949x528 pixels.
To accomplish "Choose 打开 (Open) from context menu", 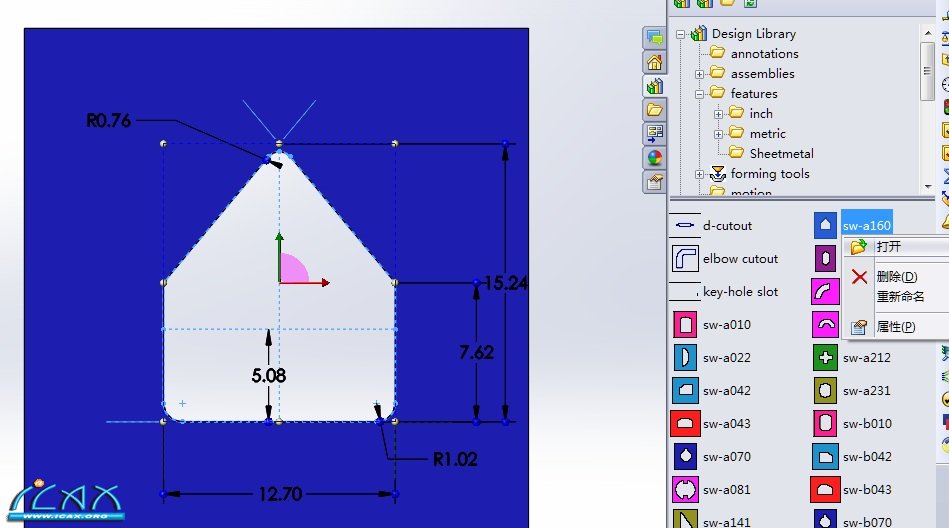I will [x=888, y=246].
